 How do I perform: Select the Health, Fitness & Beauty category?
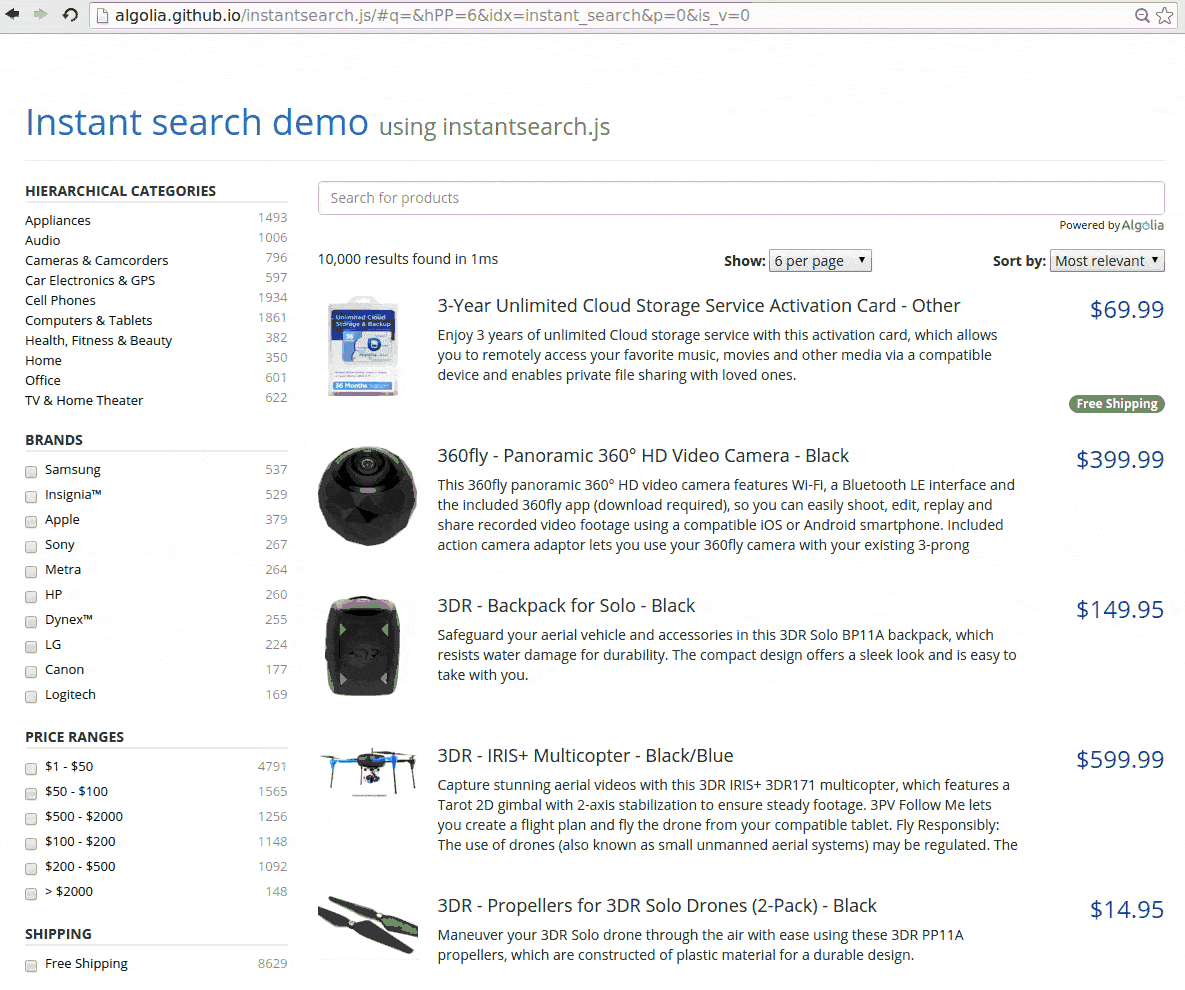click(x=98, y=341)
